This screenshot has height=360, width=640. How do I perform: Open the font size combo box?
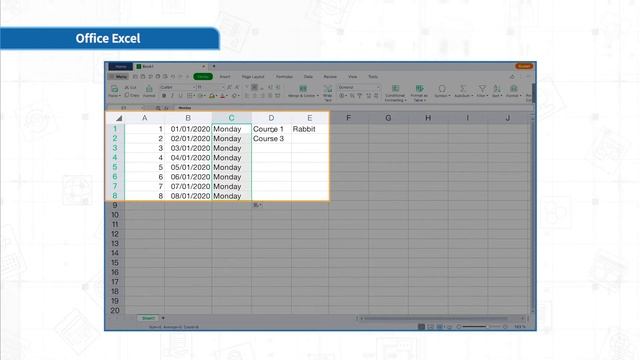point(211,87)
